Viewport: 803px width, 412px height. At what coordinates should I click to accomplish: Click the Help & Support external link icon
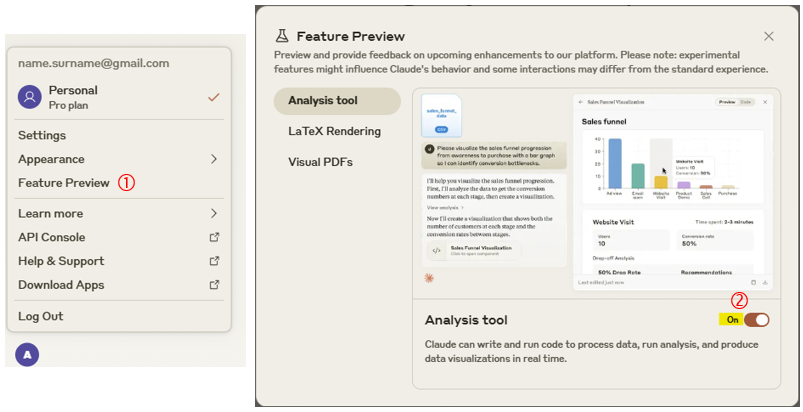coord(215,261)
